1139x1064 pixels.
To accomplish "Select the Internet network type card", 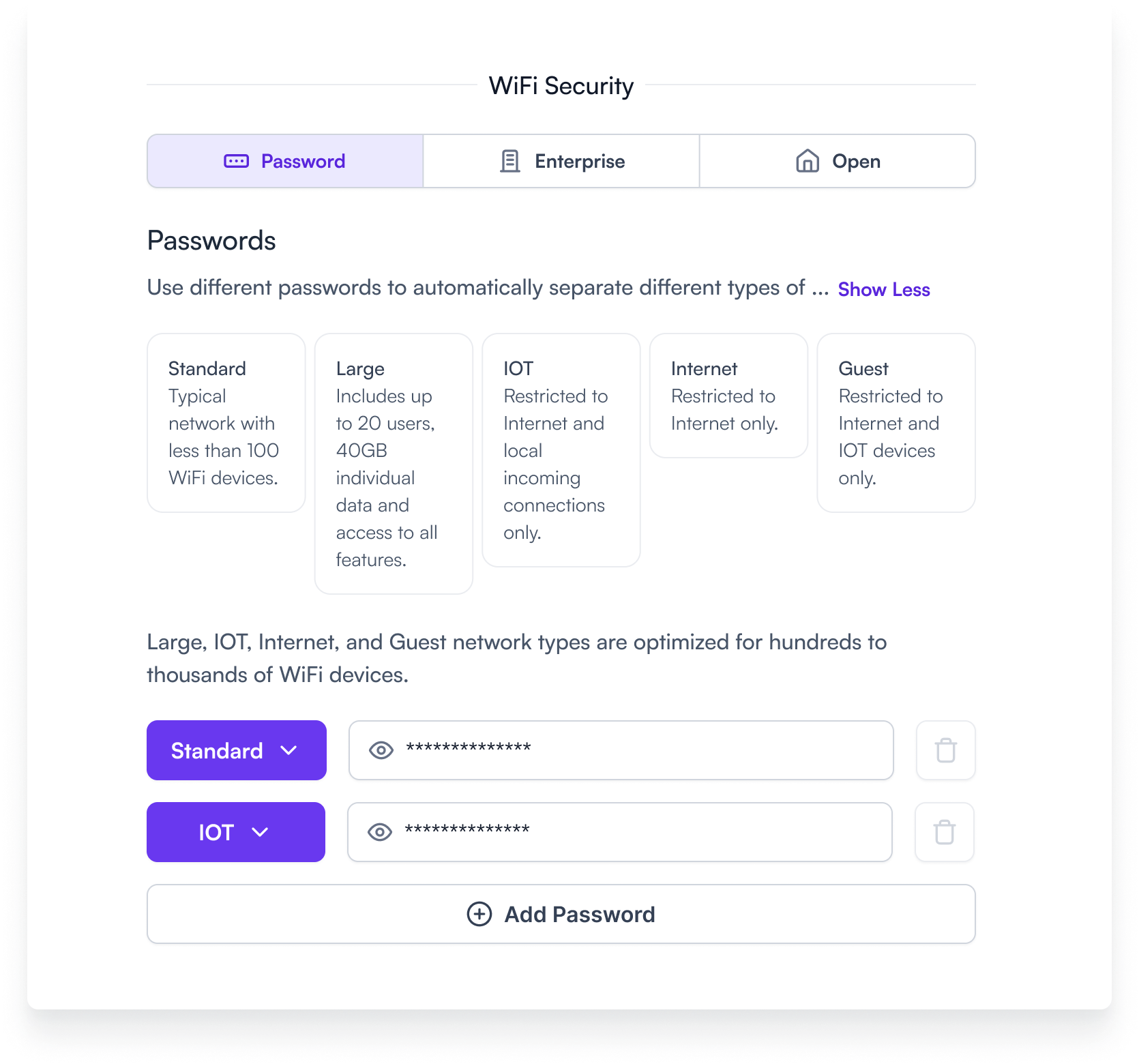I will point(728,396).
